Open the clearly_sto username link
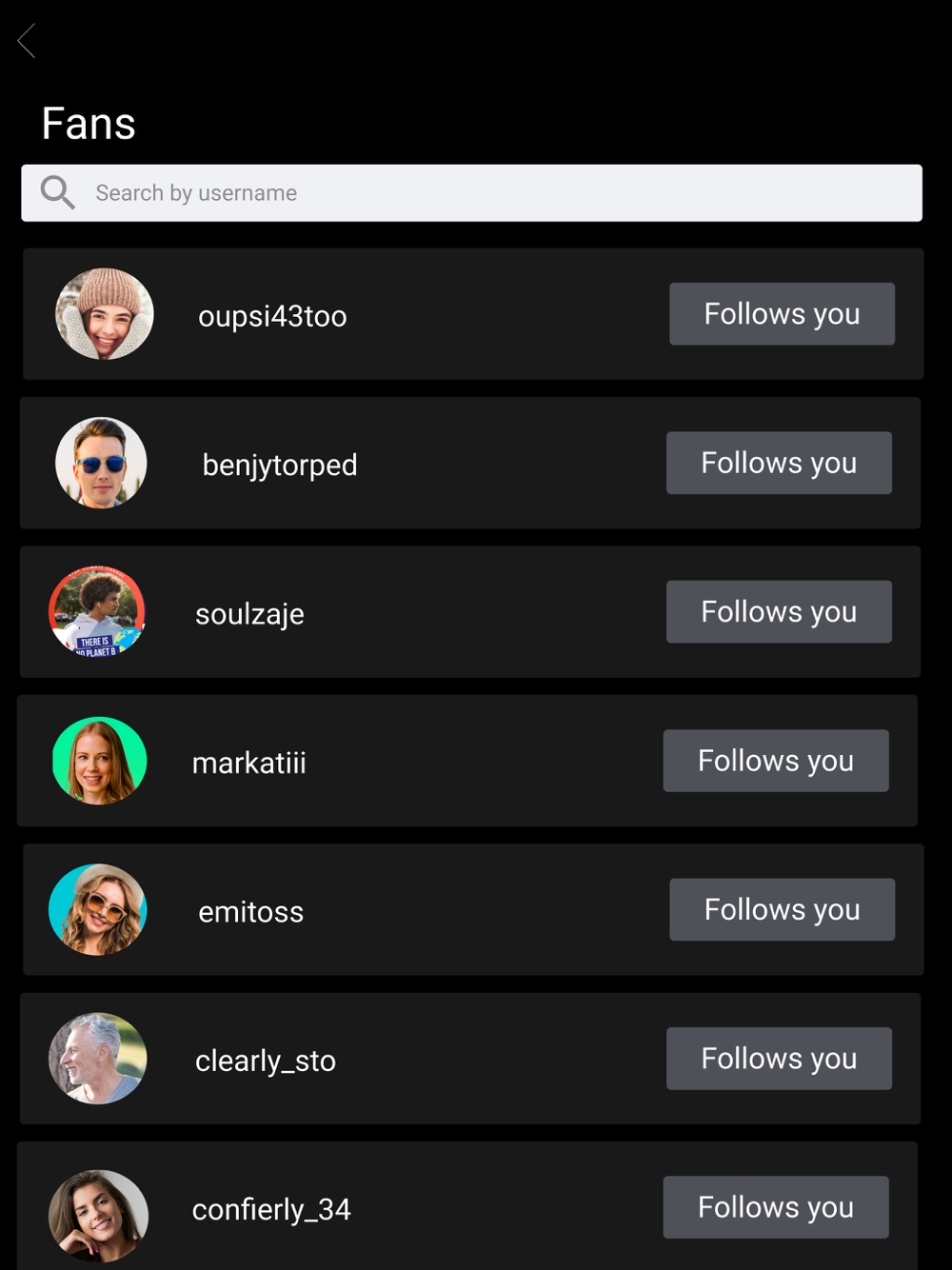Screen dimensions: 952x1270 point(266,1061)
